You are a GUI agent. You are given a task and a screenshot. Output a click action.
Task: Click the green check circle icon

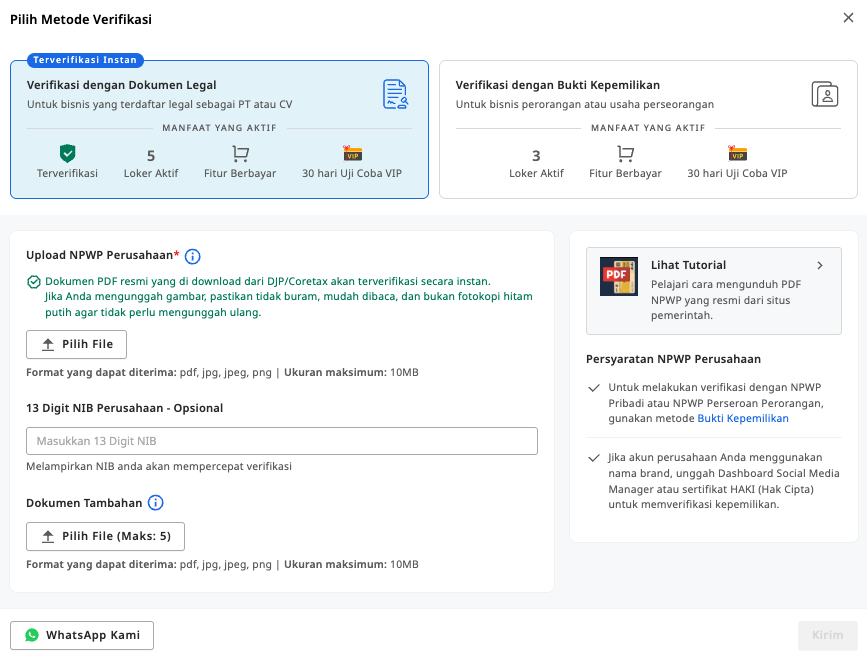pos(34,282)
